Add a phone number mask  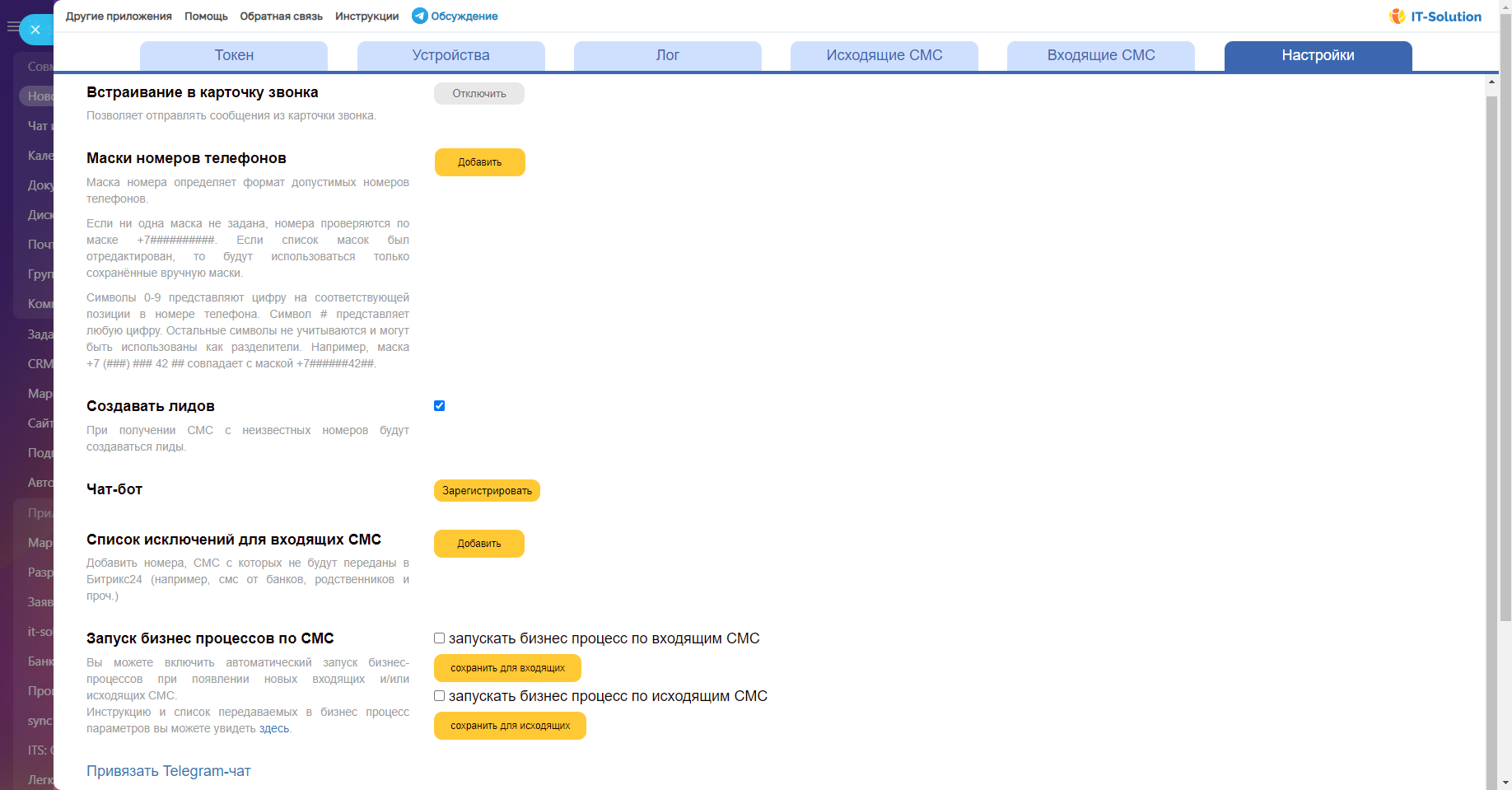coord(479,162)
